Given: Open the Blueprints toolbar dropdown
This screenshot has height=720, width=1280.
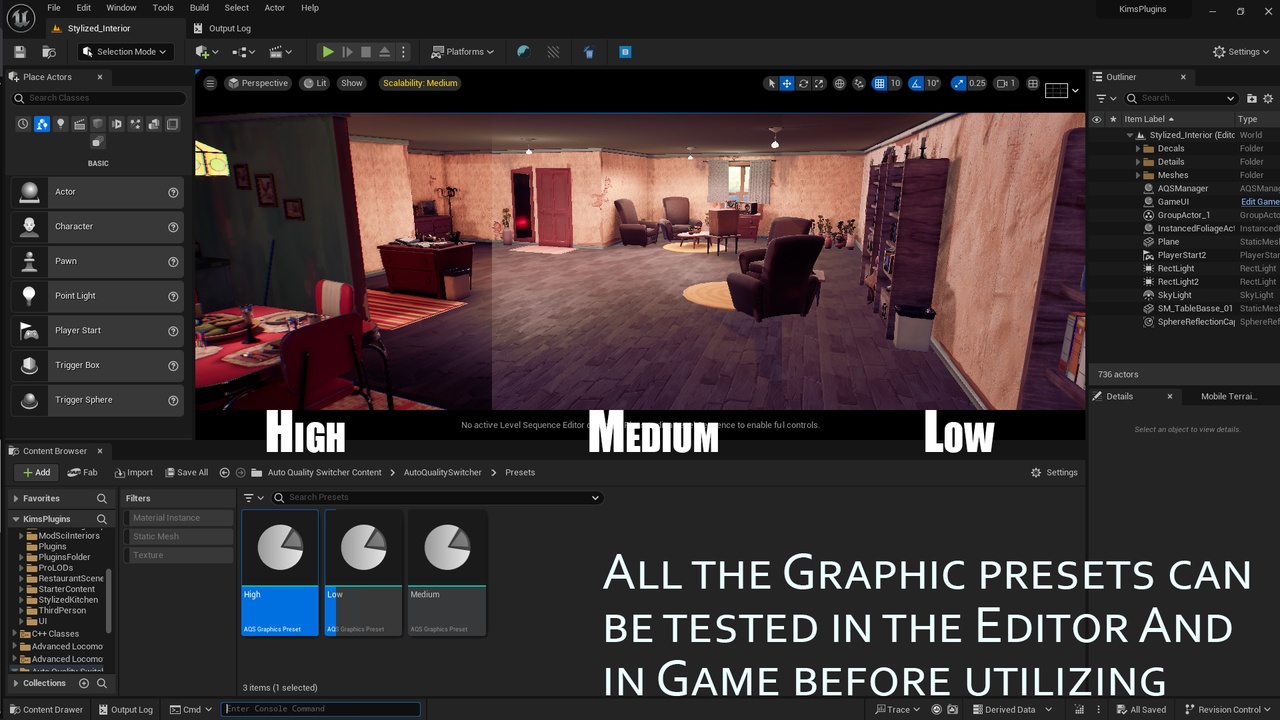Looking at the screenshot, I should [x=243, y=52].
